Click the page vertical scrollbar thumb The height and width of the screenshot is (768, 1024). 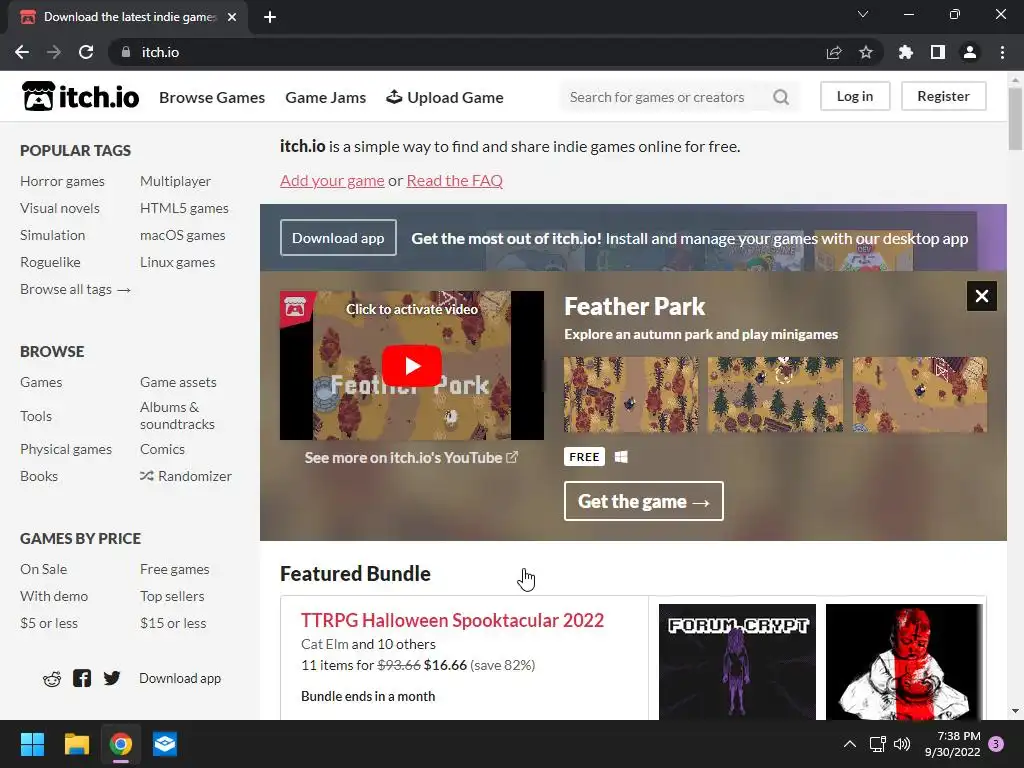tap(1015, 118)
